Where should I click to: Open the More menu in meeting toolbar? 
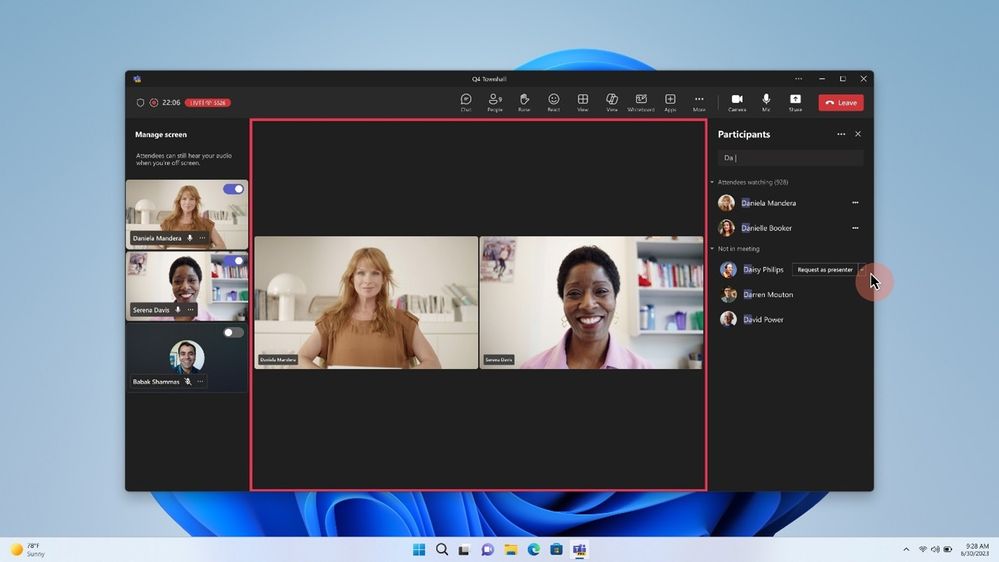[x=699, y=102]
